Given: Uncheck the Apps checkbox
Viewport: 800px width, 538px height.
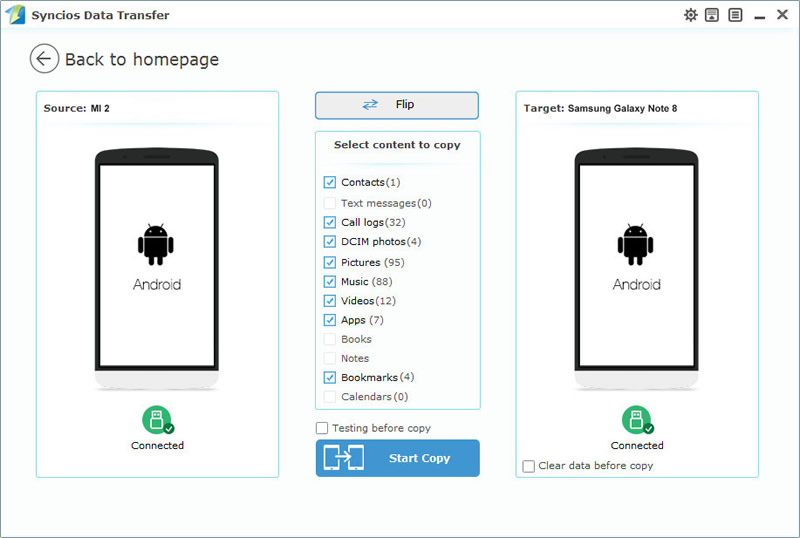Looking at the screenshot, I should pyautogui.click(x=330, y=320).
